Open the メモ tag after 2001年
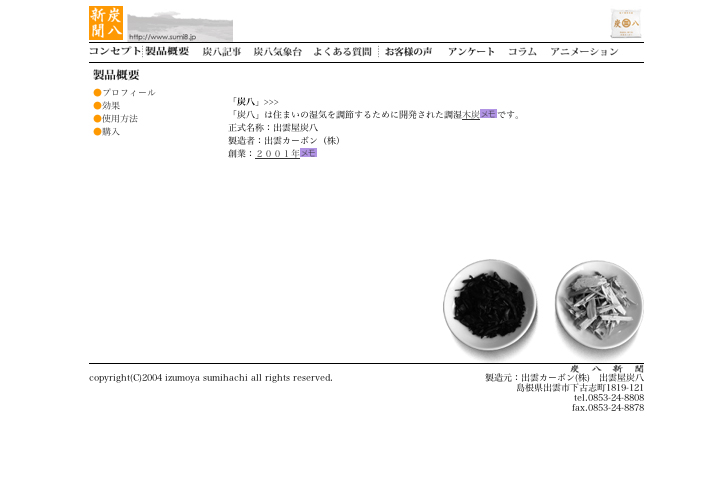Screen dimensions: 720x480 [x=308, y=153]
